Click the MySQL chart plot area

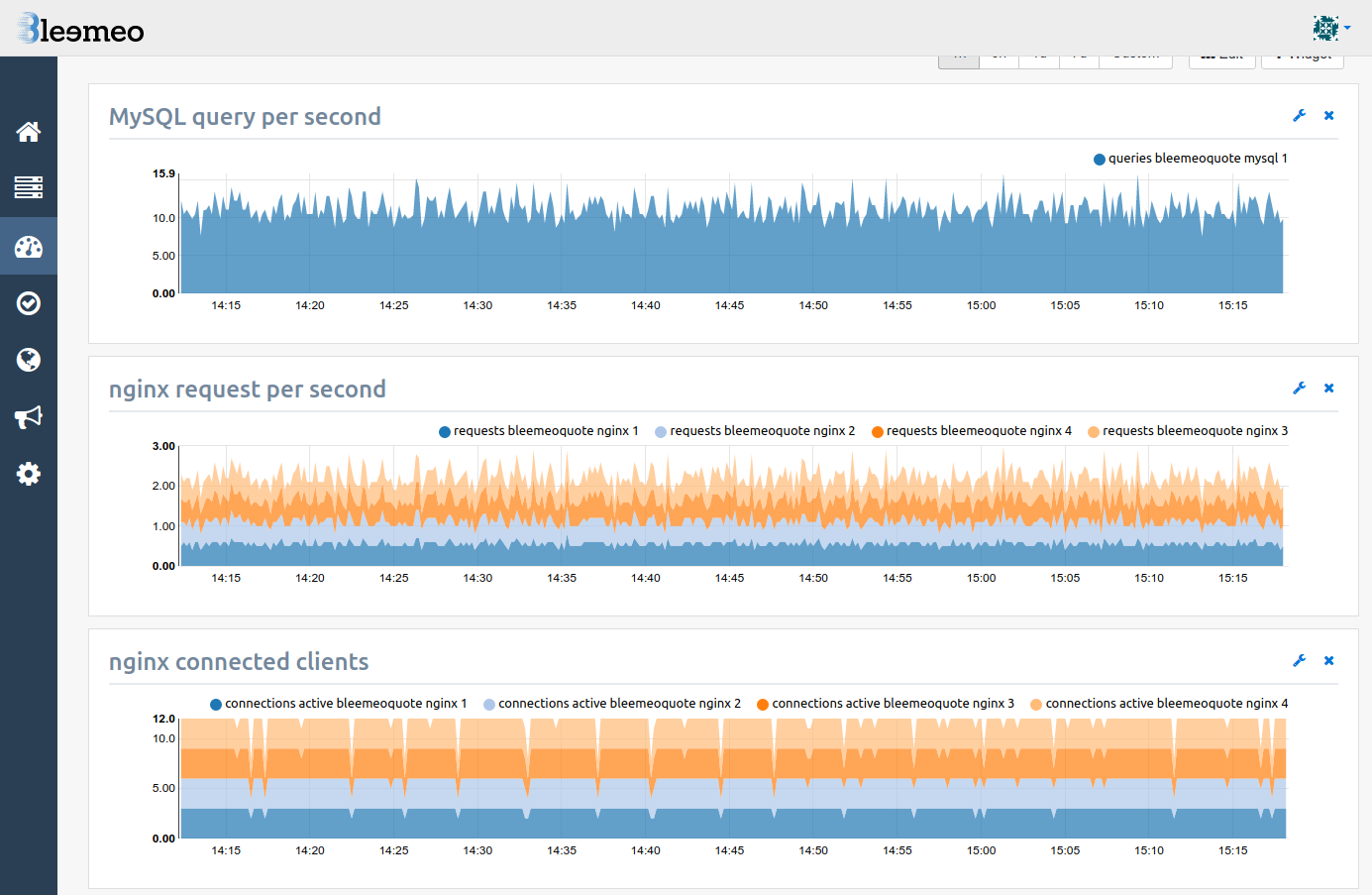pos(731,235)
